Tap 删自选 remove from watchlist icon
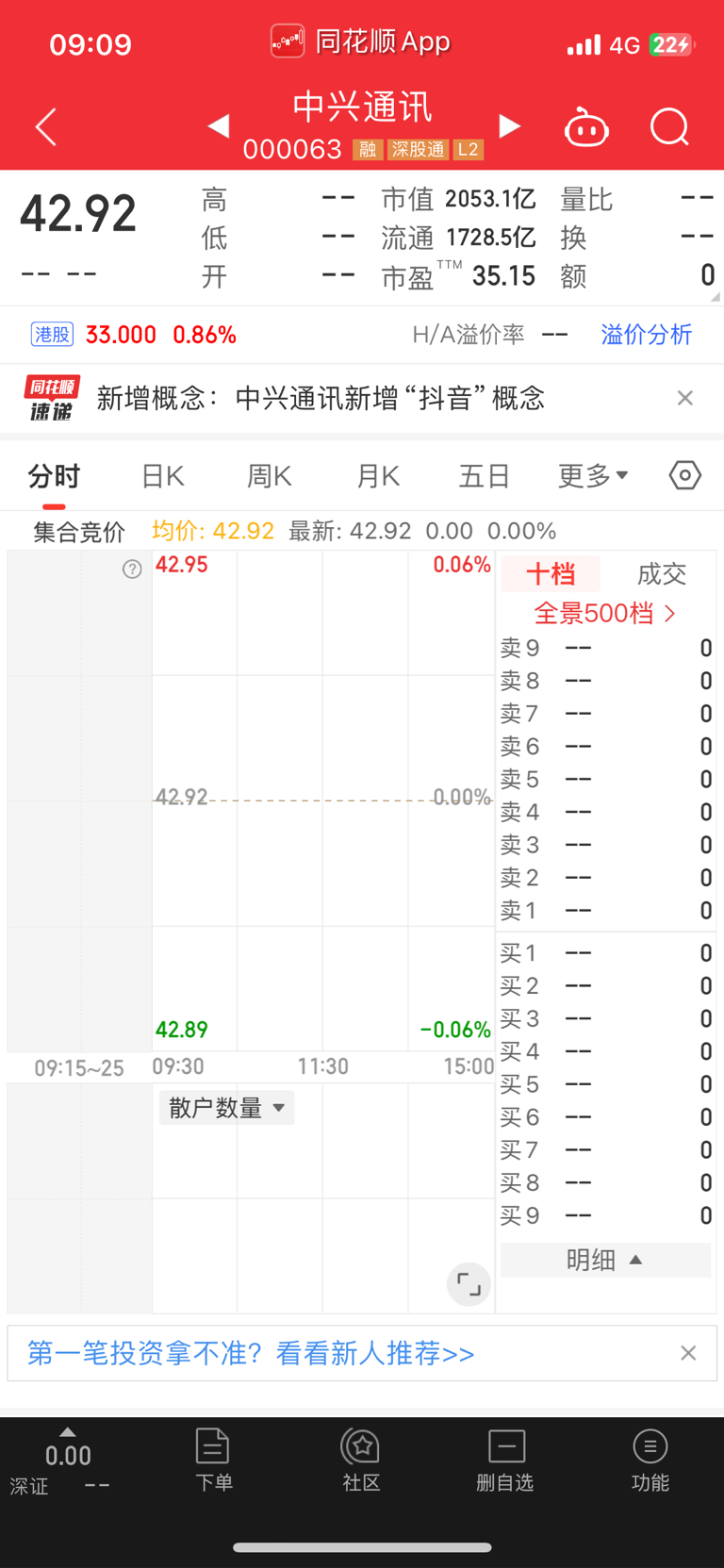This screenshot has height=1568, width=724. [505, 1460]
